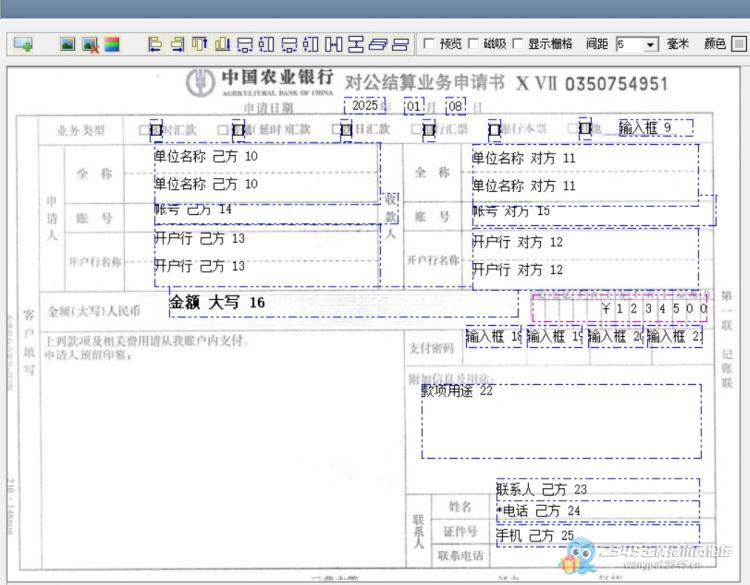Screen dimensions: 750x585
Task: Select the checkbox field before 日汇款
Action: tap(346, 130)
